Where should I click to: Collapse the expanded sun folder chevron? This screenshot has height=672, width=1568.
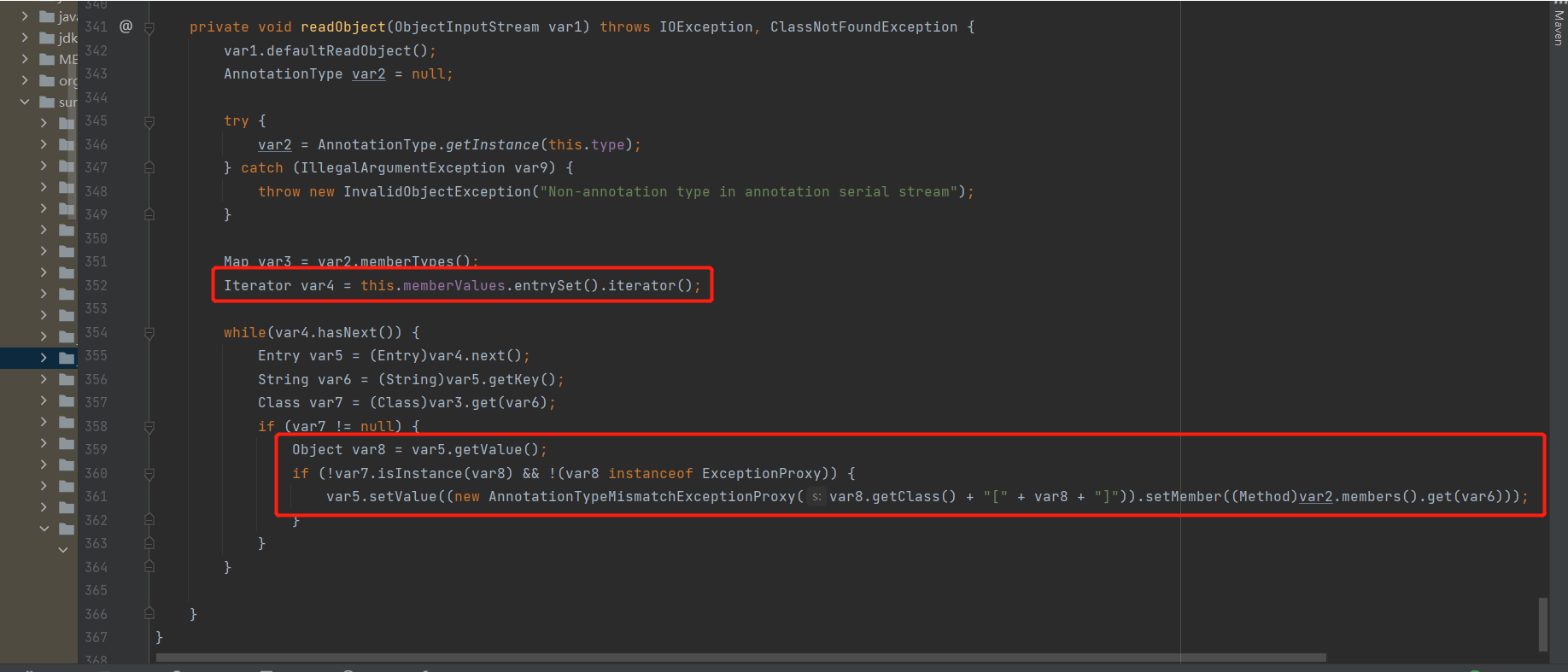[x=25, y=102]
